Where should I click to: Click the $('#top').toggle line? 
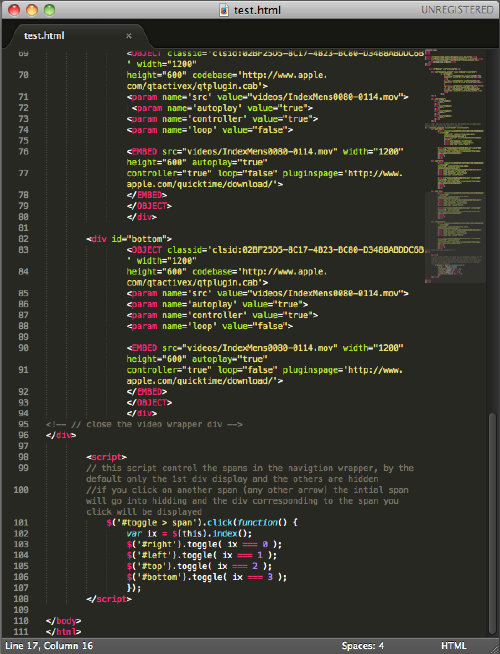tap(199, 566)
